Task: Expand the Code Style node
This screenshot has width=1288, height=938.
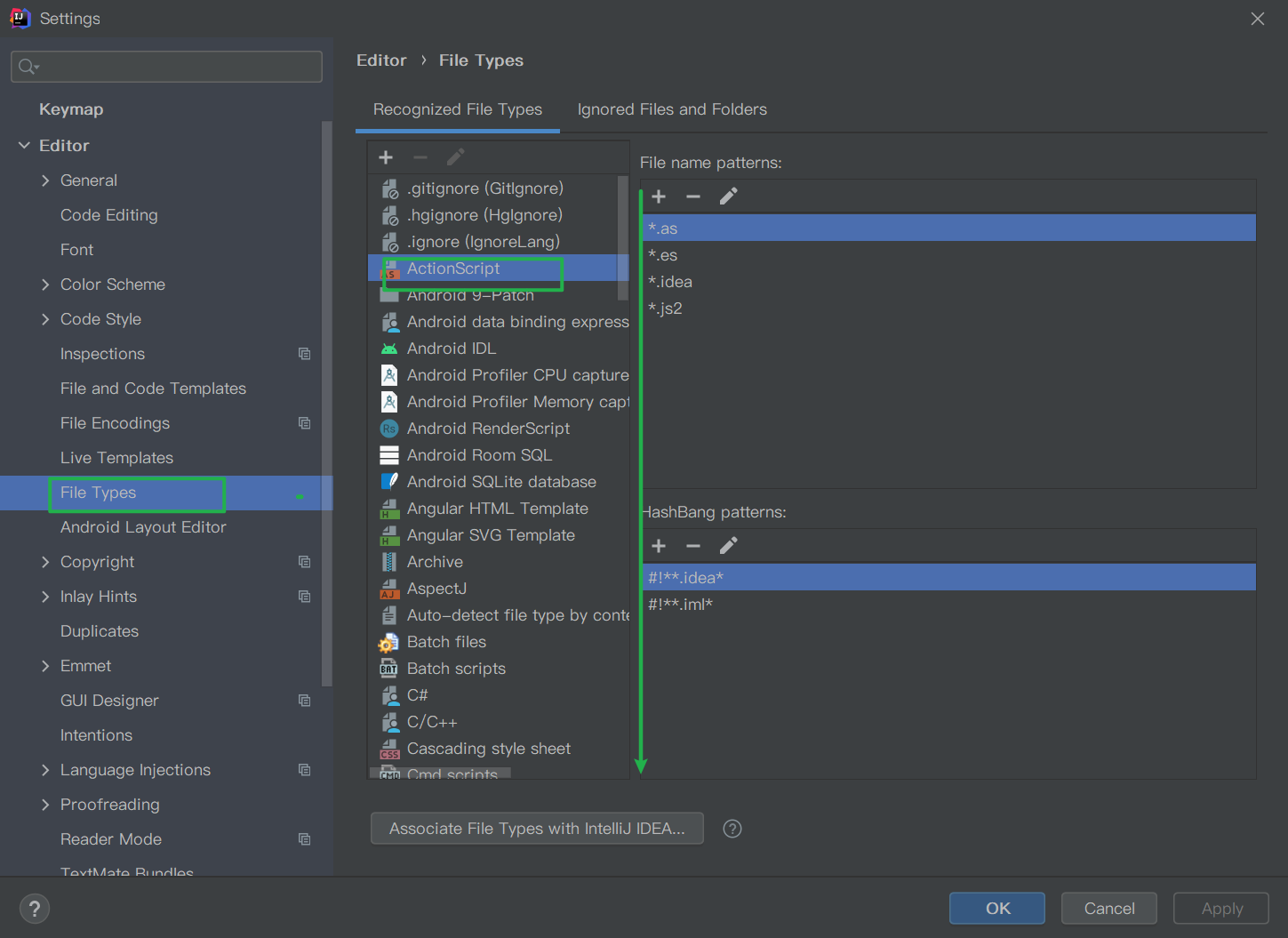Action: [x=45, y=319]
